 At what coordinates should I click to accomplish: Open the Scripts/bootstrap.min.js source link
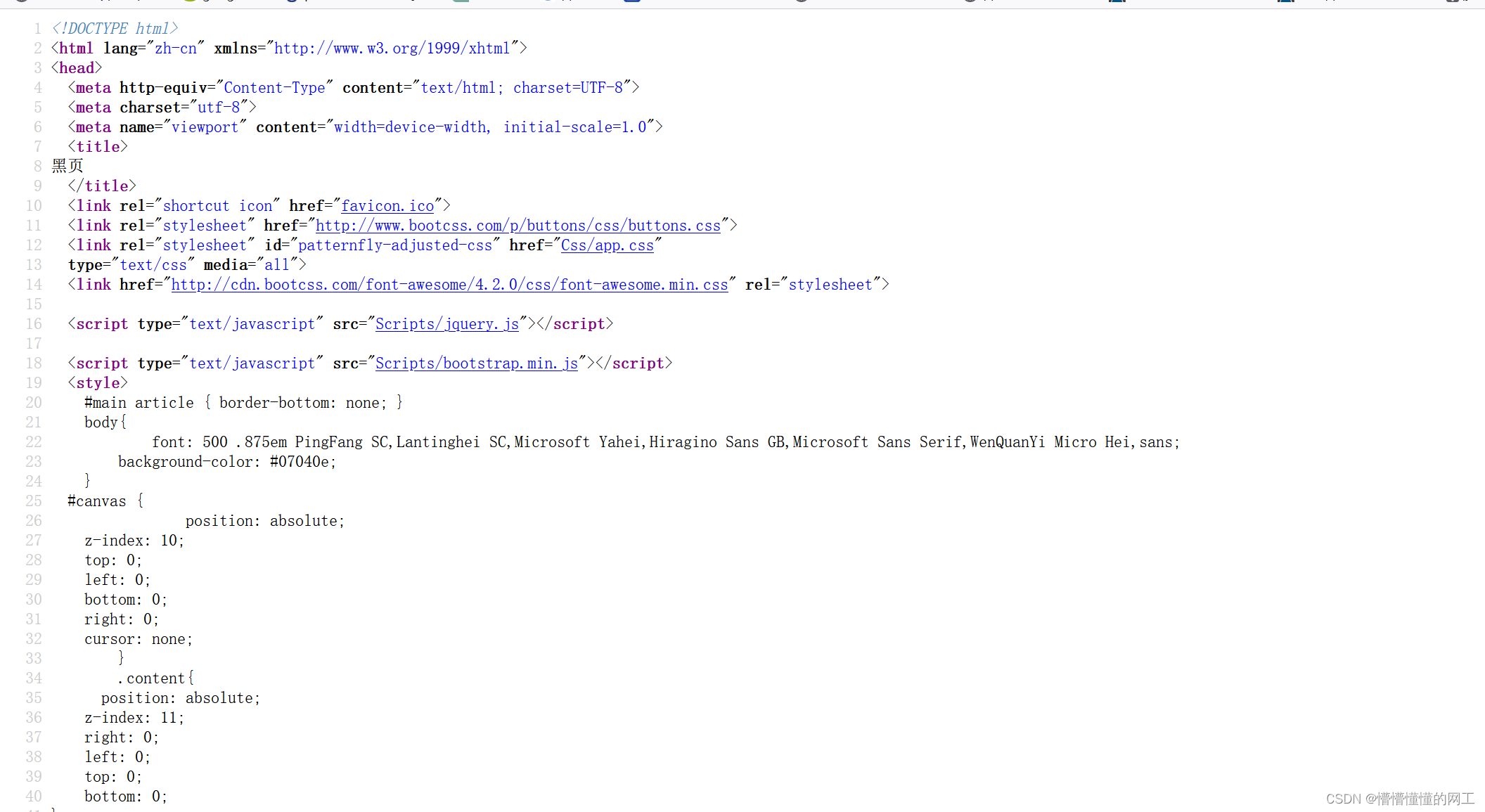point(476,363)
